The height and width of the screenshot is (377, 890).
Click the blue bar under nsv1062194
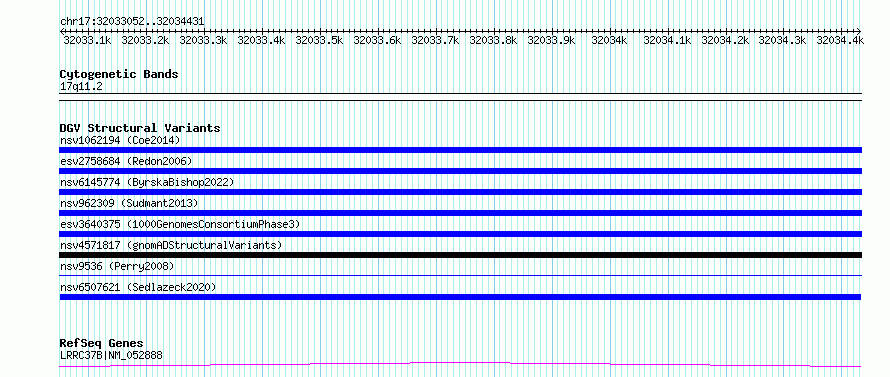click(x=460, y=150)
